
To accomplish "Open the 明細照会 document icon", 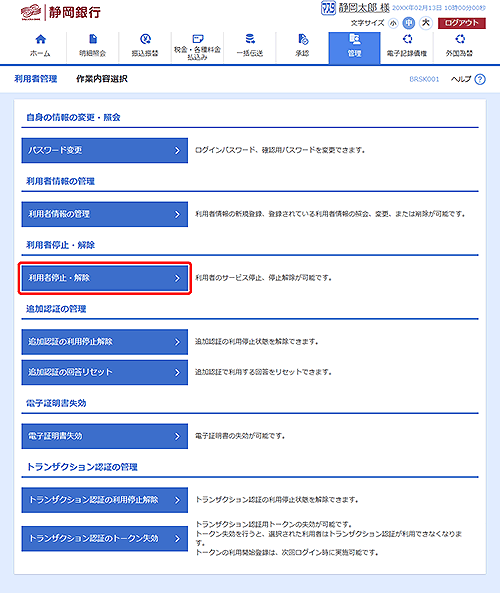I will (x=93, y=39).
